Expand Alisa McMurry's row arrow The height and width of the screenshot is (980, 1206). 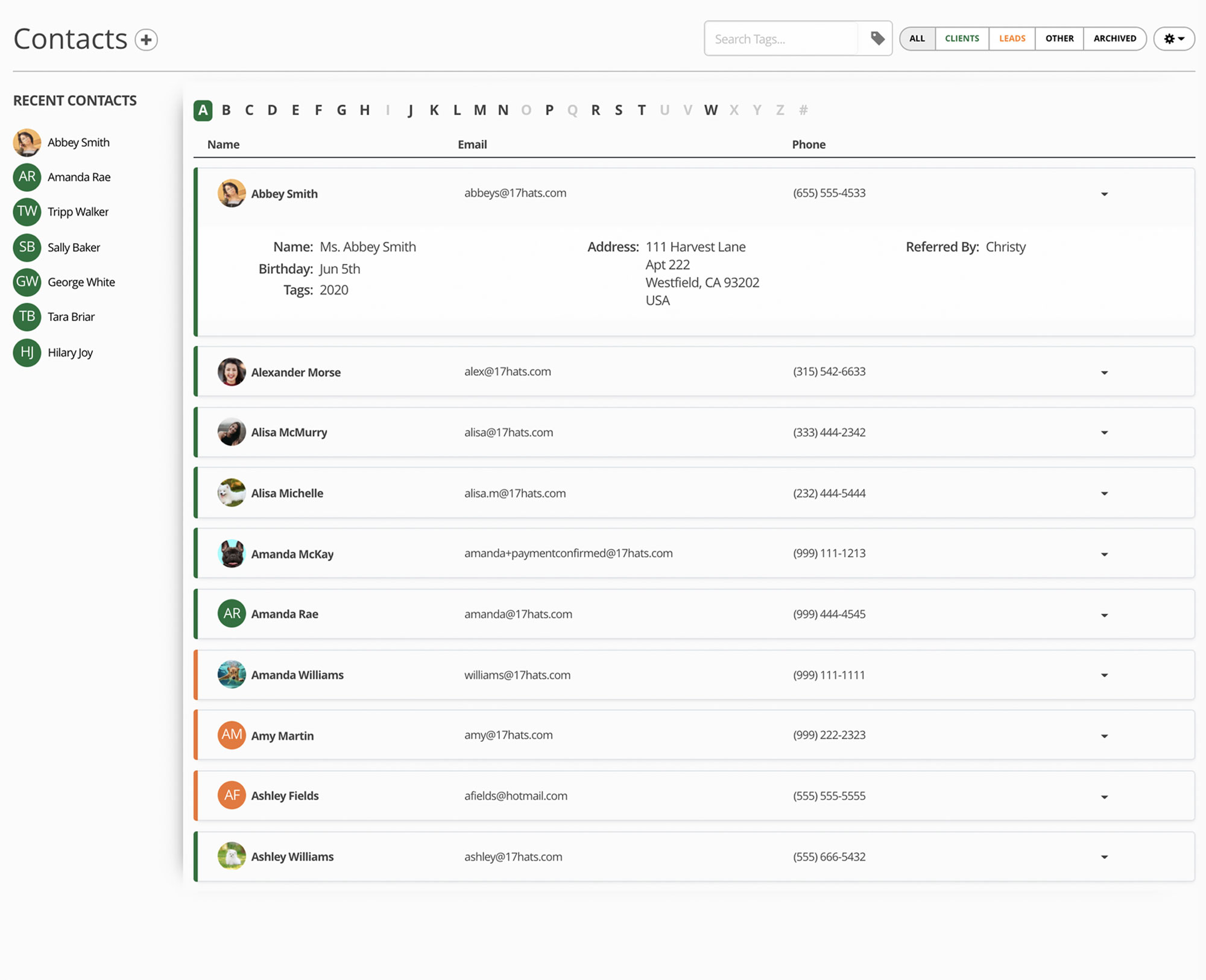click(1104, 432)
